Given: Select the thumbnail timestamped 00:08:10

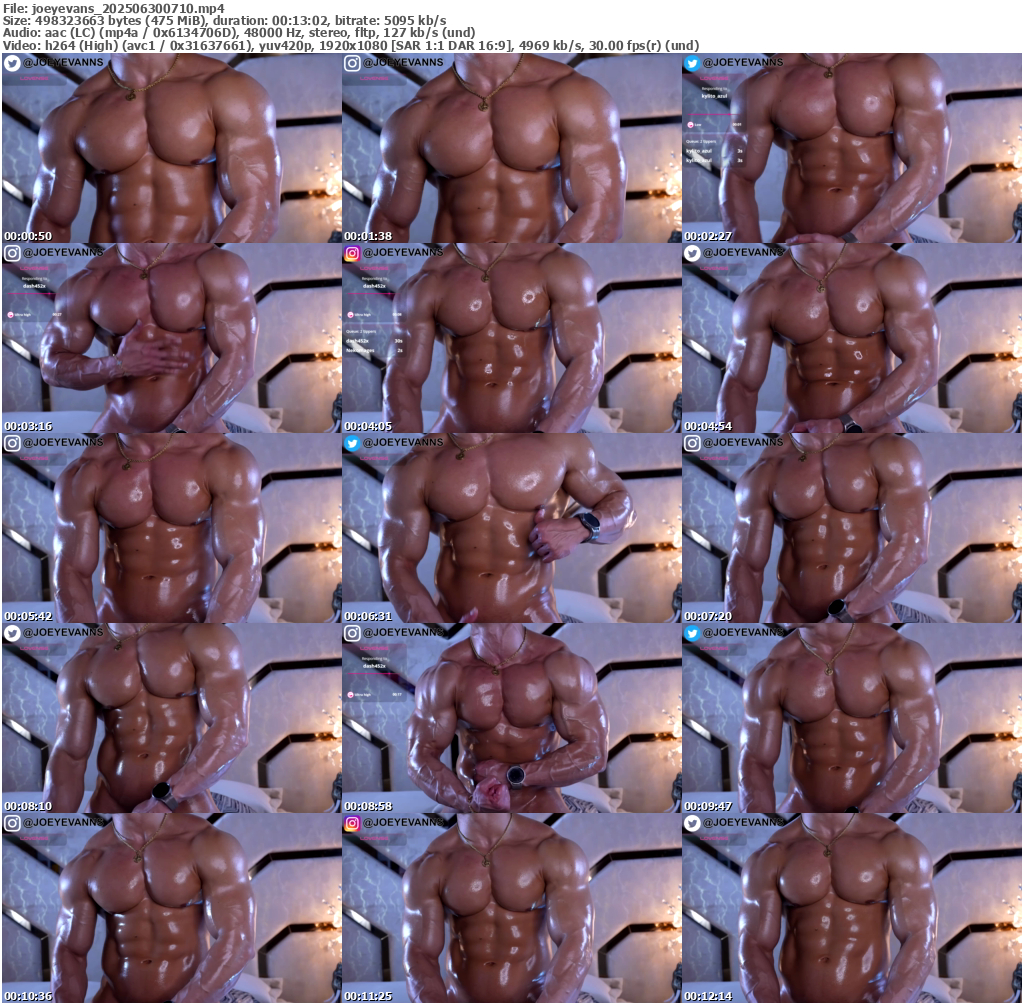Looking at the screenshot, I should pos(172,720).
